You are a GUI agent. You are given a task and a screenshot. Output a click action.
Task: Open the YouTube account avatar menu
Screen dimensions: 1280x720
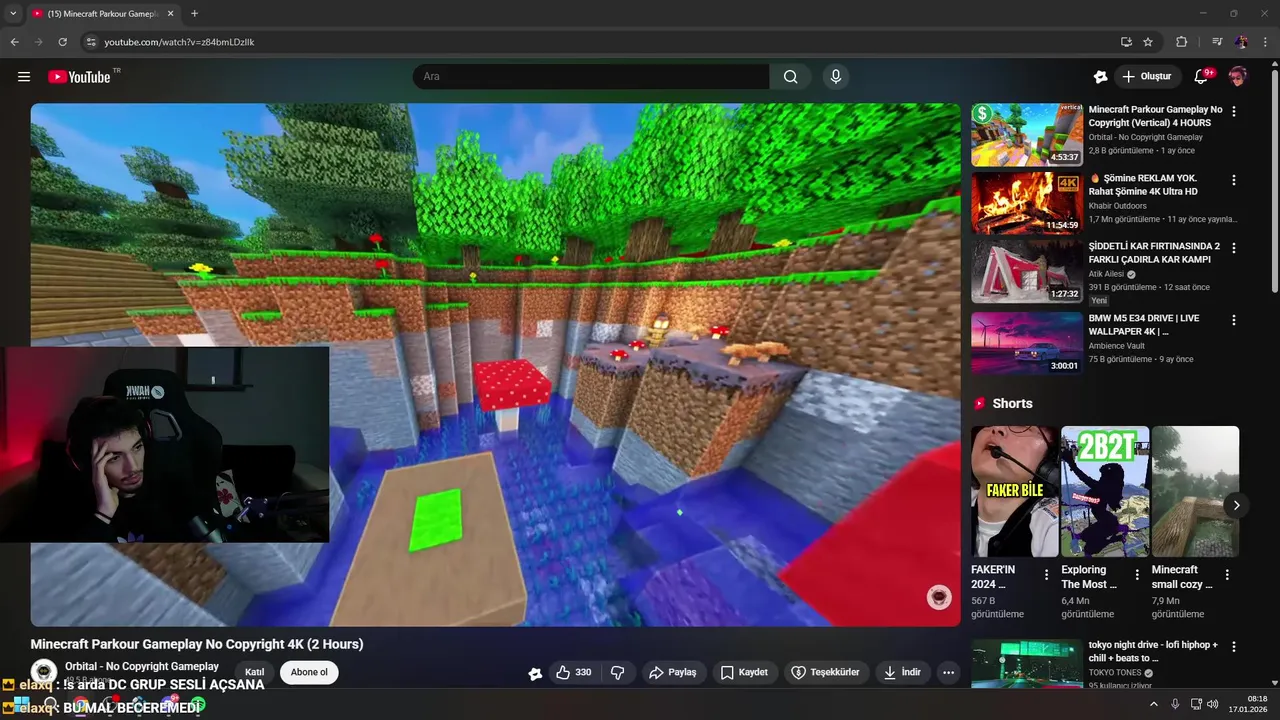pyautogui.click(x=1238, y=77)
